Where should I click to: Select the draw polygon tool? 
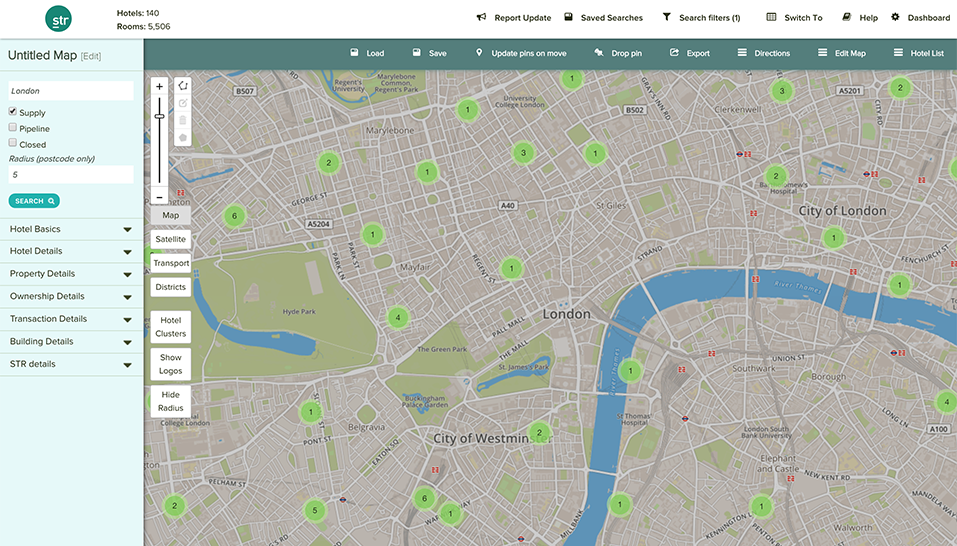[183, 86]
